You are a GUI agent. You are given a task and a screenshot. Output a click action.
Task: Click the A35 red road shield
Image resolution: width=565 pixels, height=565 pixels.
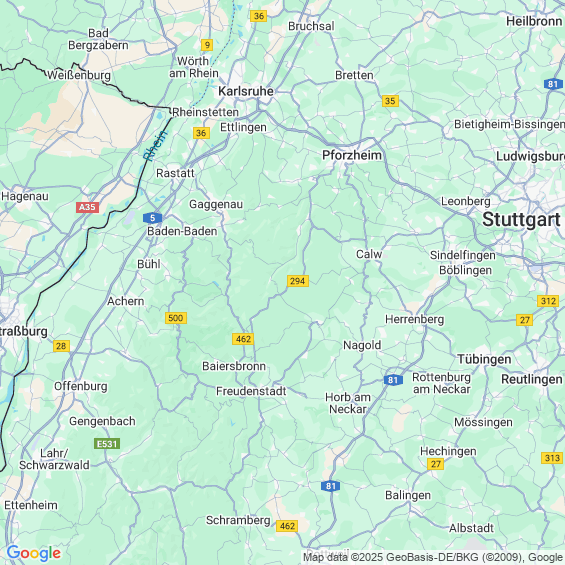(87, 207)
